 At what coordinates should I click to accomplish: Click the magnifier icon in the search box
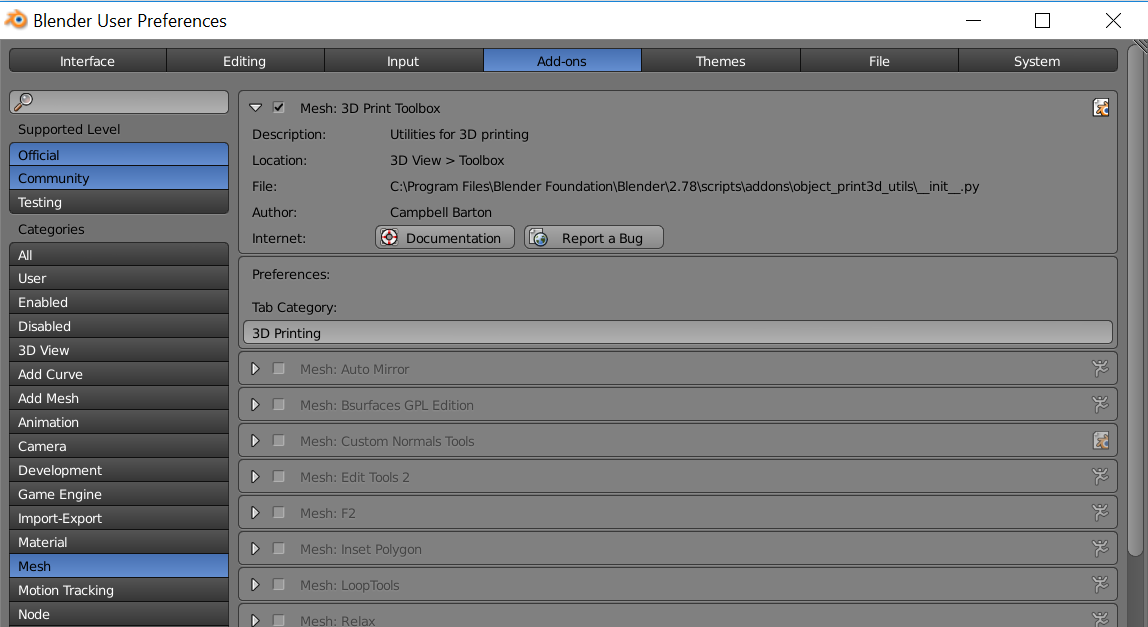coord(24,101)
